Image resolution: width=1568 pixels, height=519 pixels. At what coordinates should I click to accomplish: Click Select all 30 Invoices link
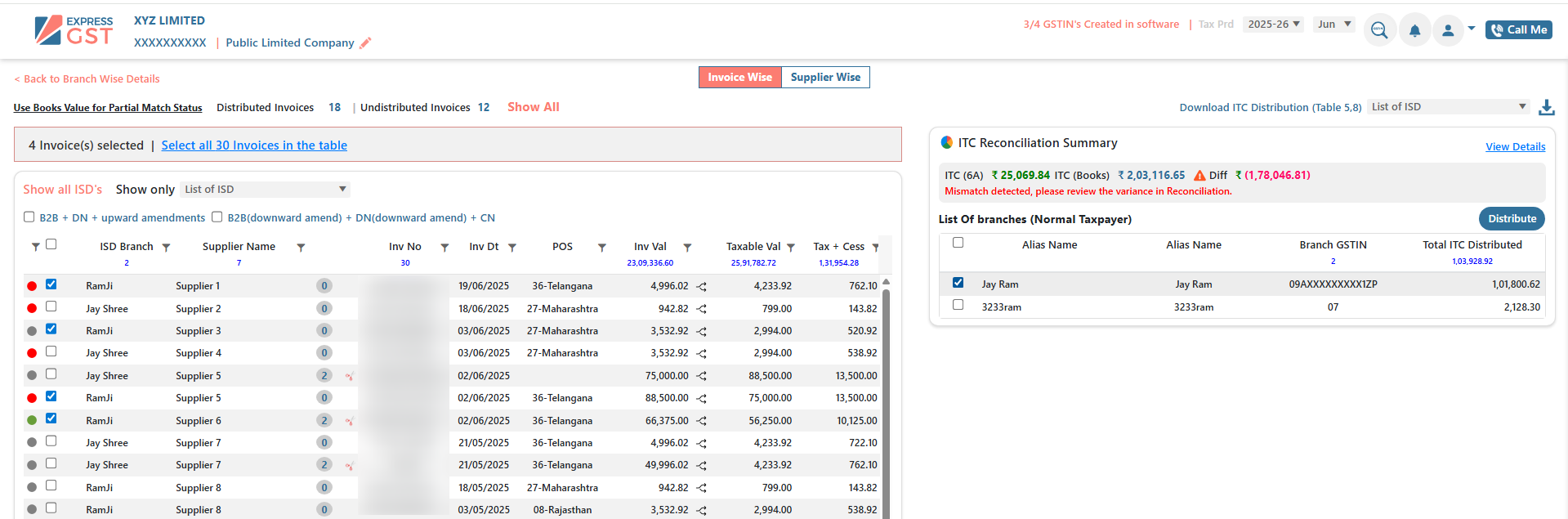click(254, 145)
